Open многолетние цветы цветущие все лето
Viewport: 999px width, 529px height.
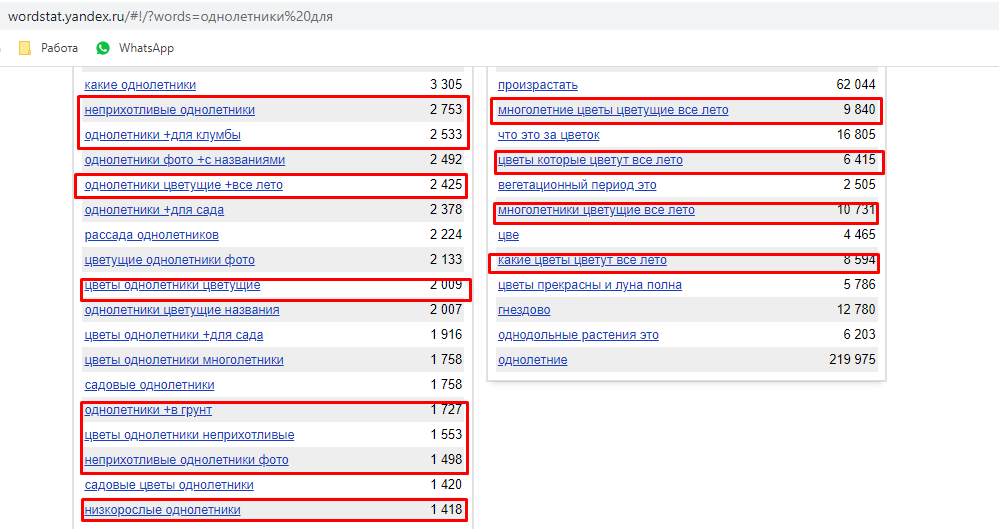click(613, 110)
